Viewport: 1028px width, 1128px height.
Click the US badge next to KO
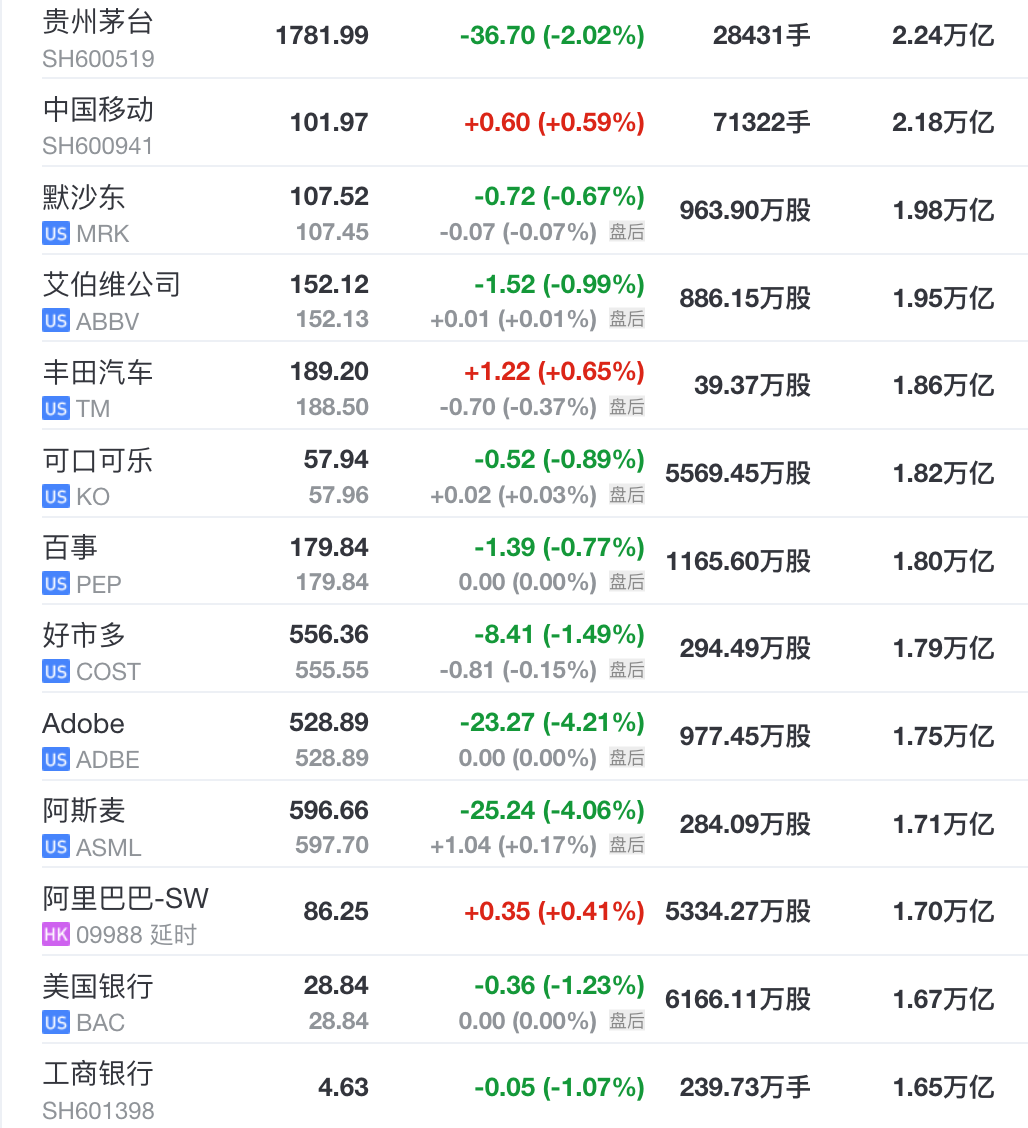[56, 497]
